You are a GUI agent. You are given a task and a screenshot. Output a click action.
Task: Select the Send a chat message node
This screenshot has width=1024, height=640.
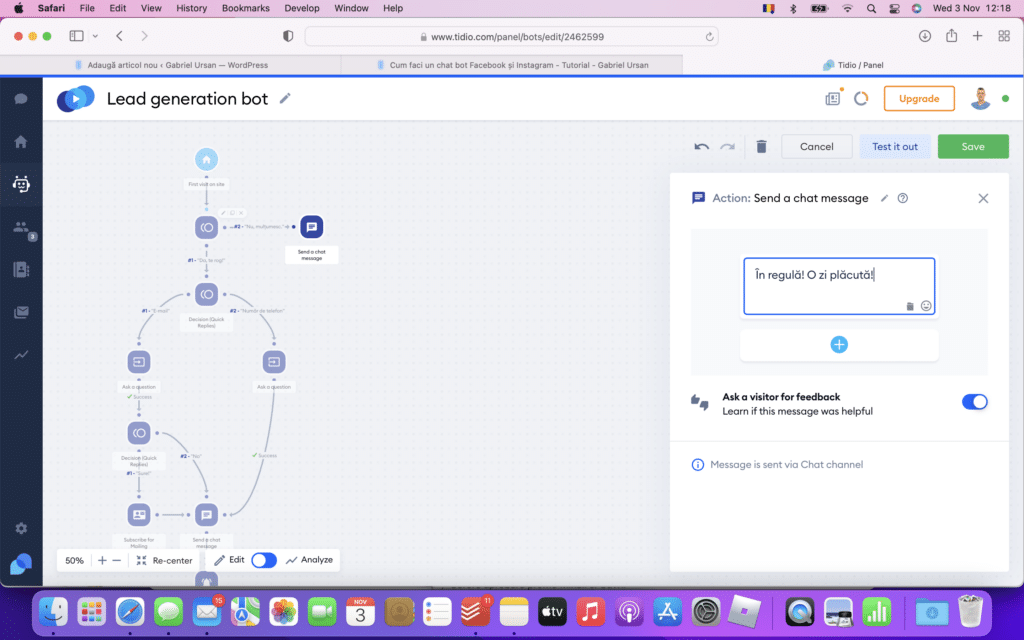pos(312,227)
